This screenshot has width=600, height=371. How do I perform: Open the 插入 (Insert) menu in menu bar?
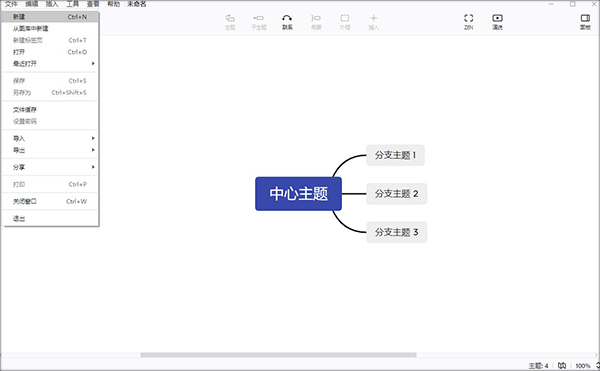click(x=52, y=4)
